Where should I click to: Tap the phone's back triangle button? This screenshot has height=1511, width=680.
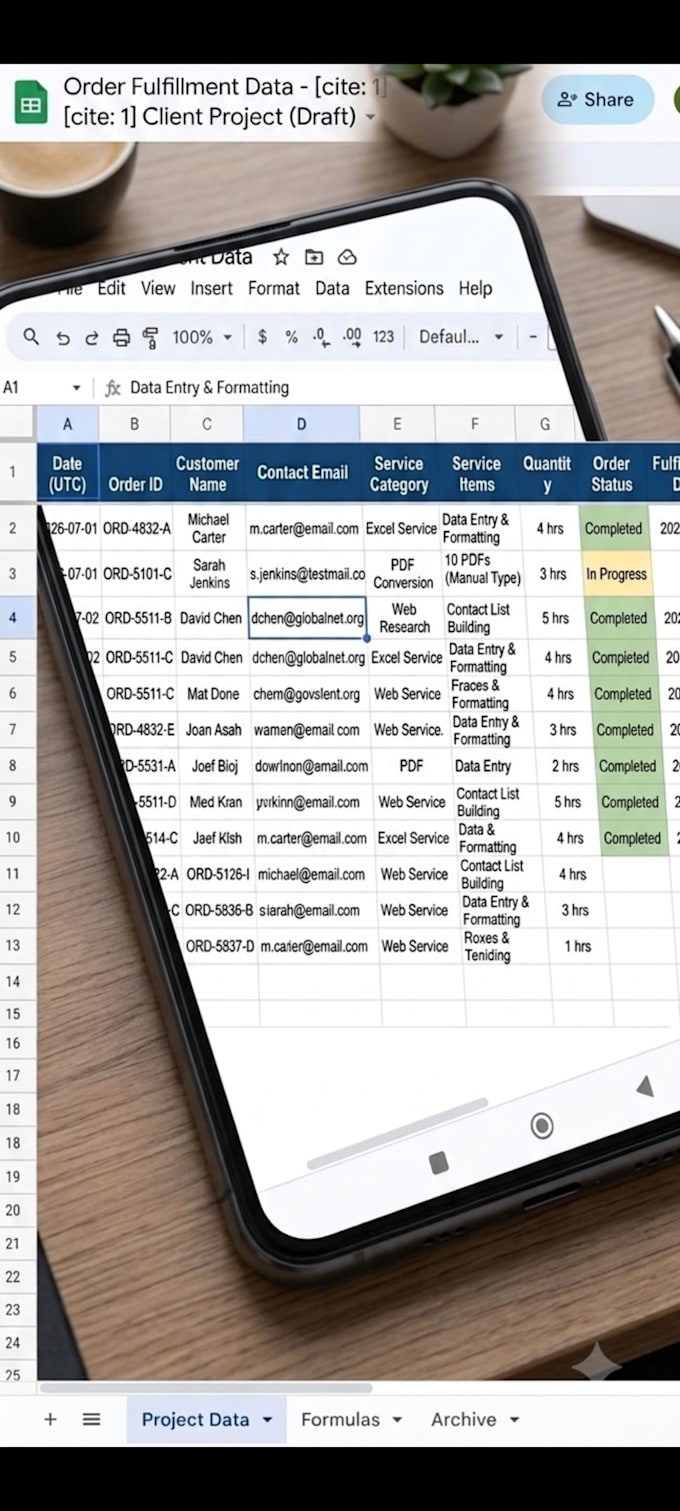pos(645,1086)
